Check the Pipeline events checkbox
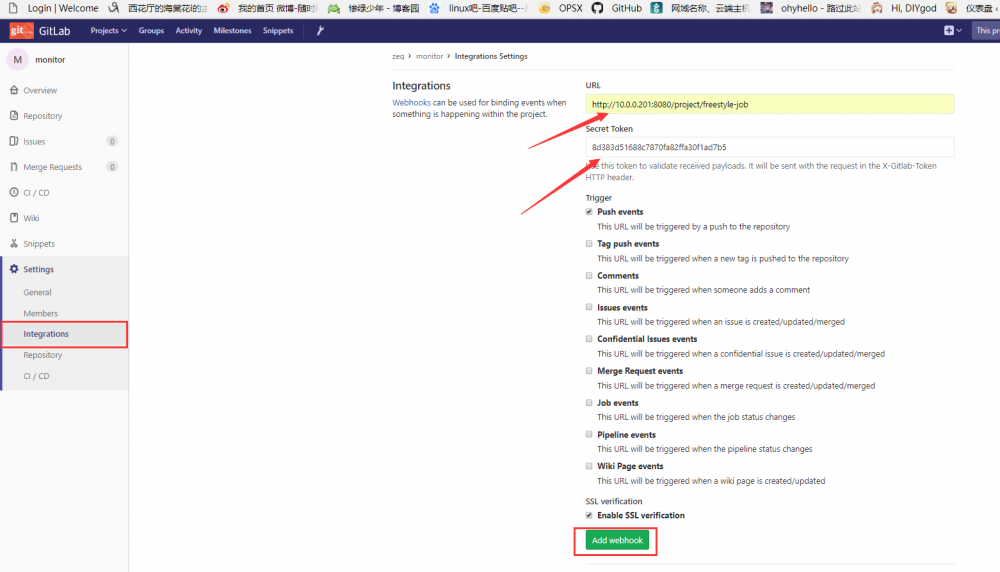Viewport: 1000px width, 572px height. pos(589,434)
